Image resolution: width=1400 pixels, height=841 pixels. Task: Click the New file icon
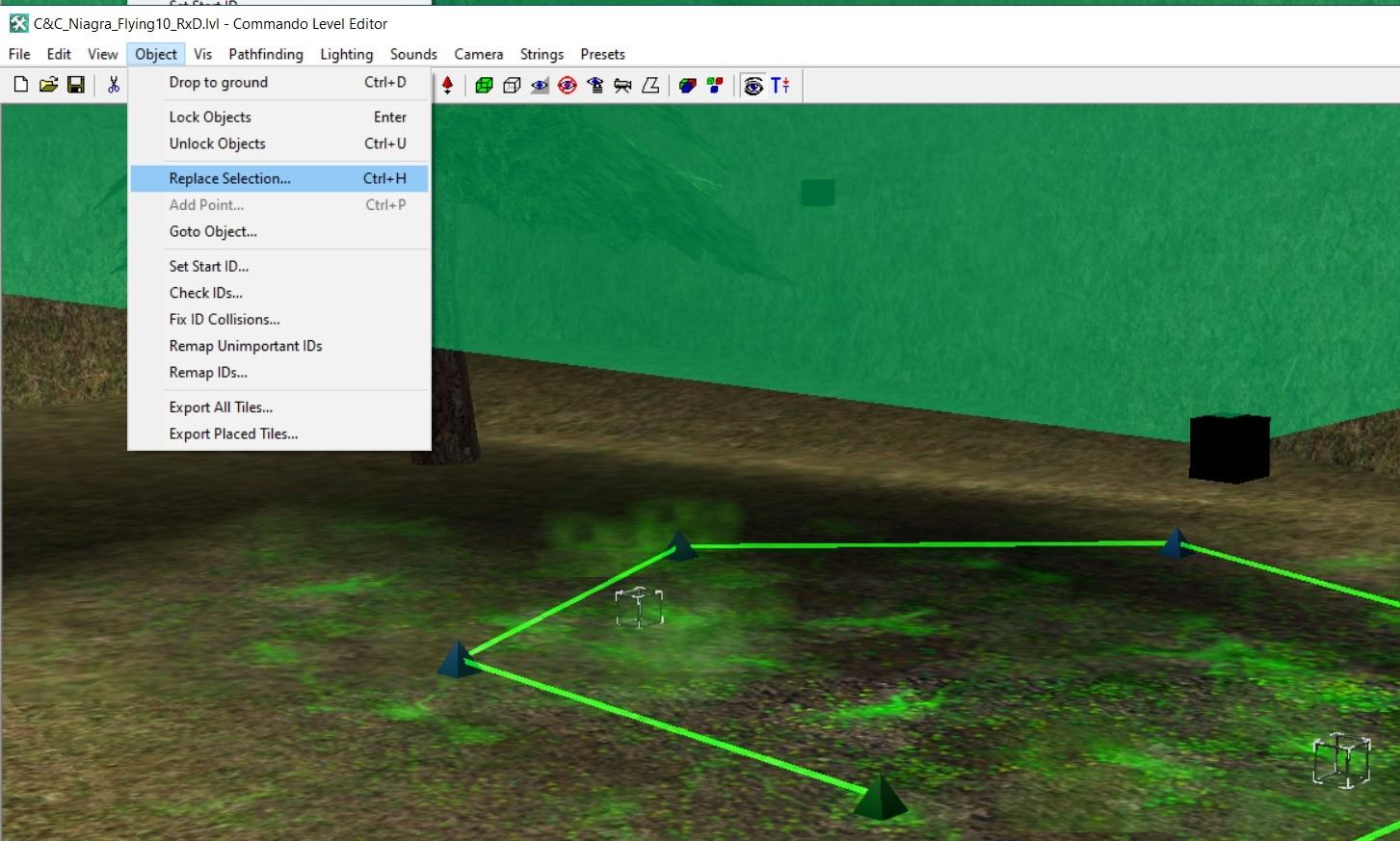click(20, 86)
